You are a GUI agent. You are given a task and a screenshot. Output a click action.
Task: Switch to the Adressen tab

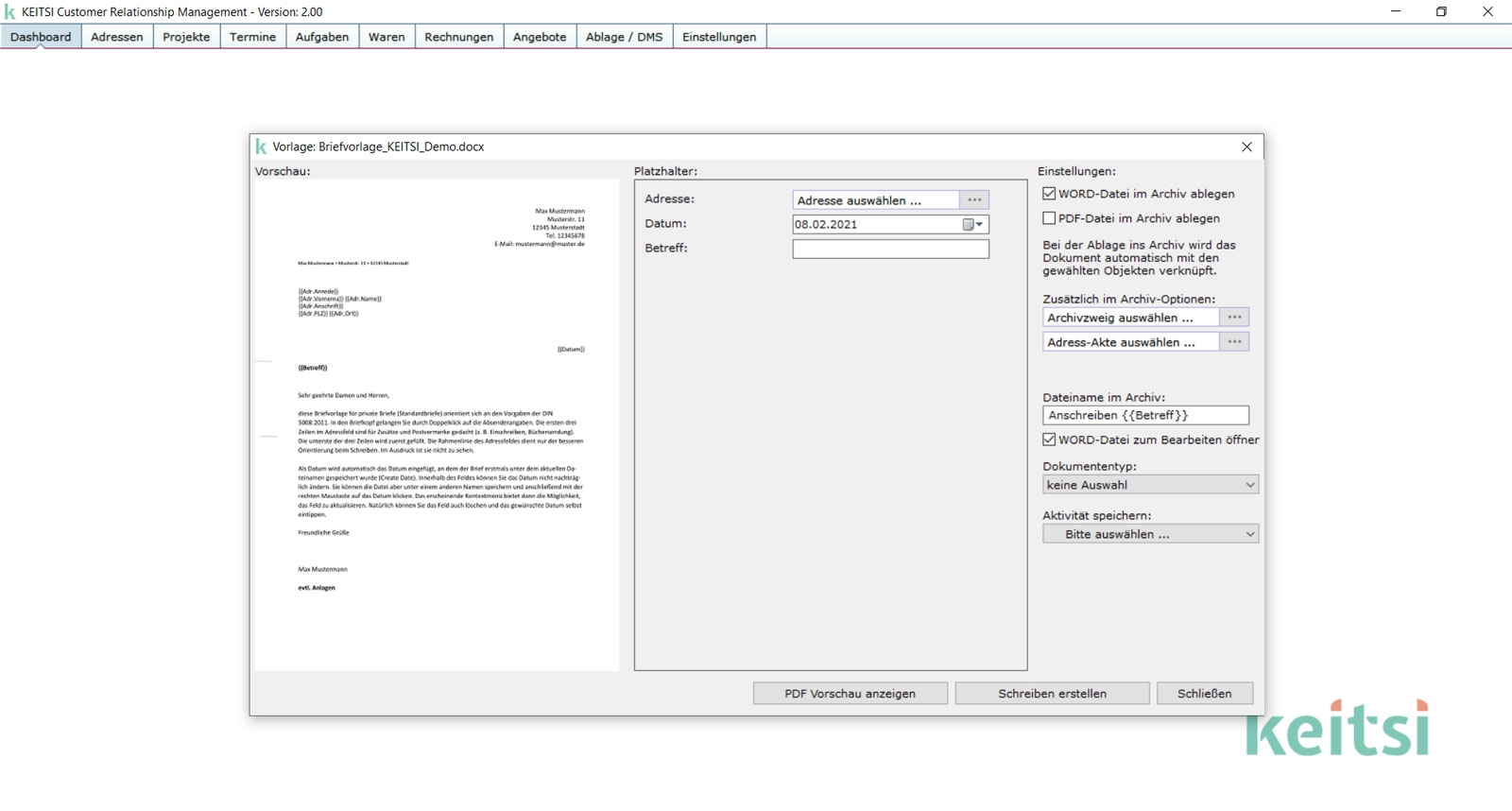117,37
